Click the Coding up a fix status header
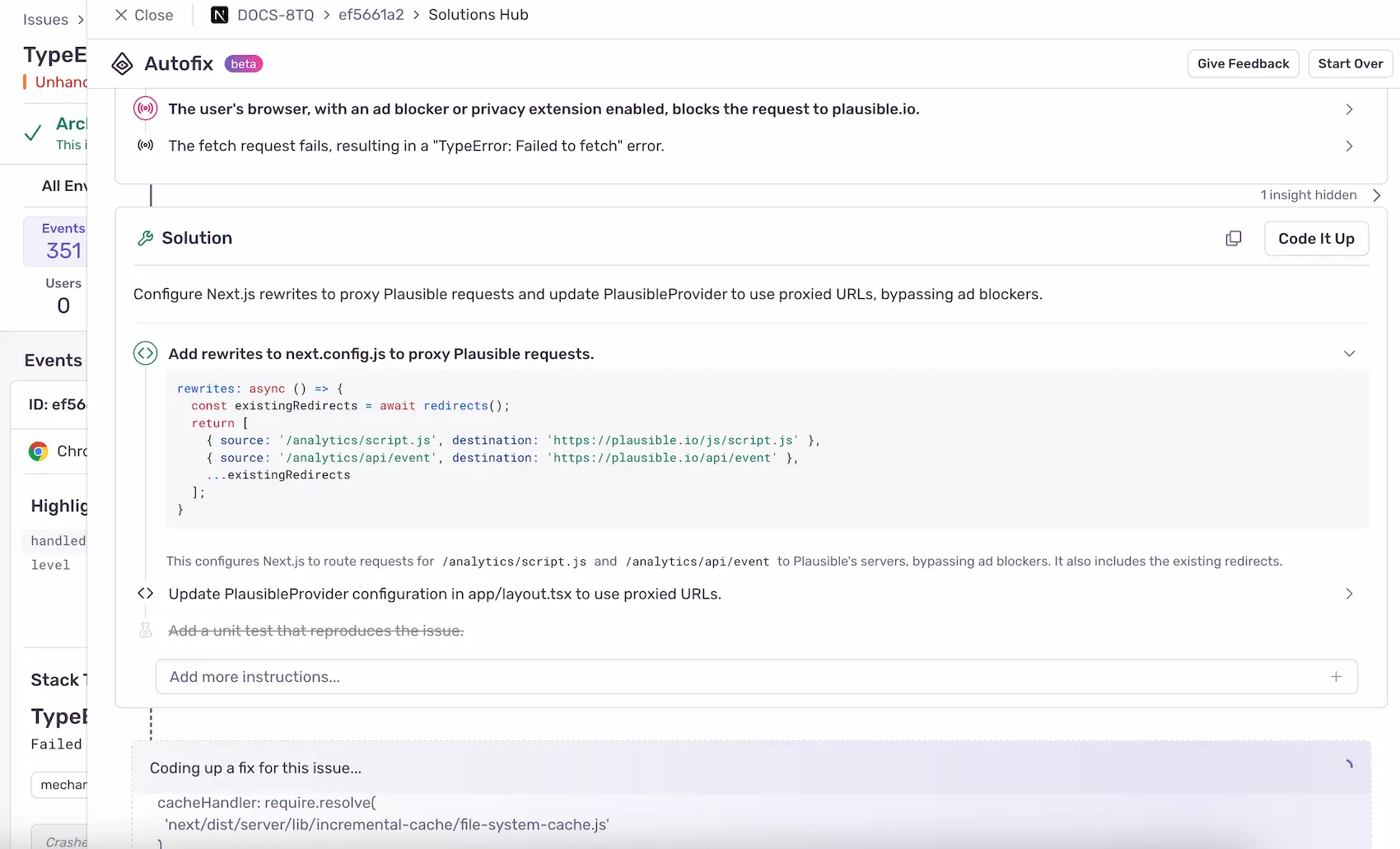Image resolution: width=1400 pixels, height=849 pixels. 255,768
